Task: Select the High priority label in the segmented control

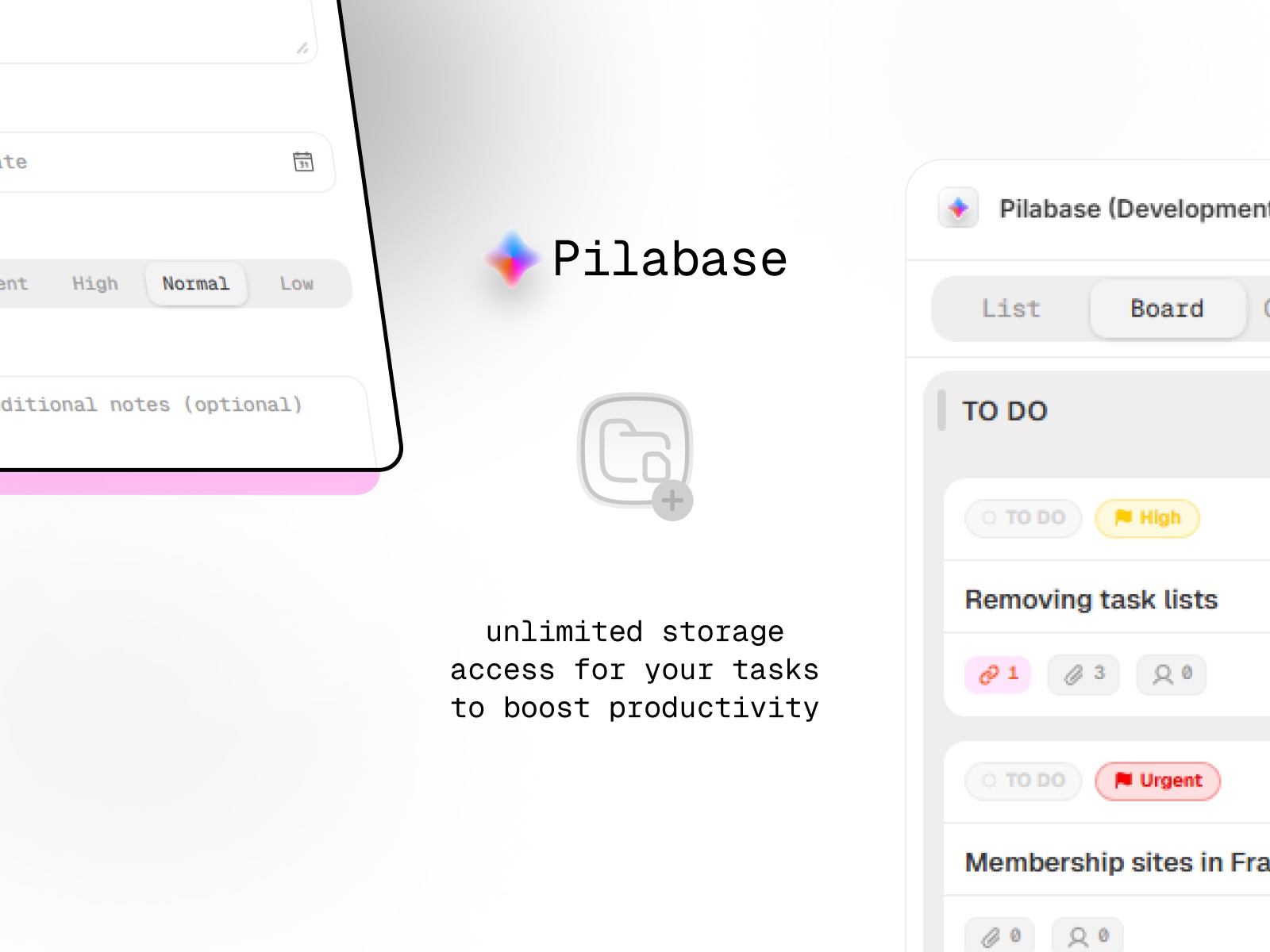Action: point(95,284)
